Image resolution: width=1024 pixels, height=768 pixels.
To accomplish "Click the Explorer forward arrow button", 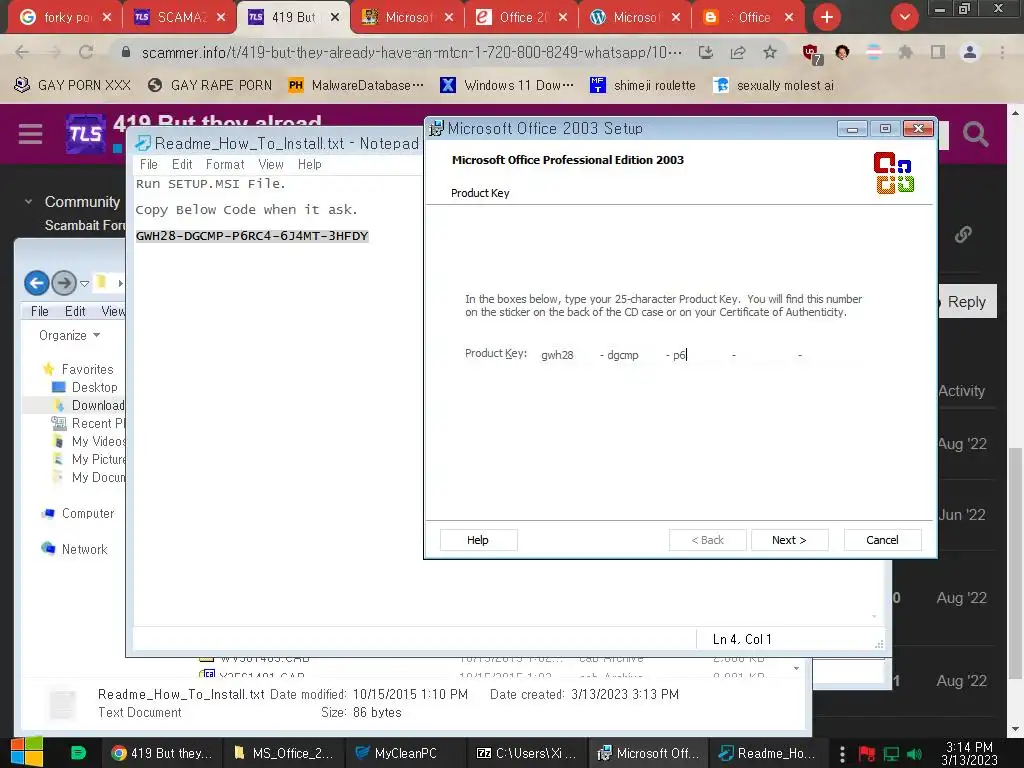I will tap(64, 283).
